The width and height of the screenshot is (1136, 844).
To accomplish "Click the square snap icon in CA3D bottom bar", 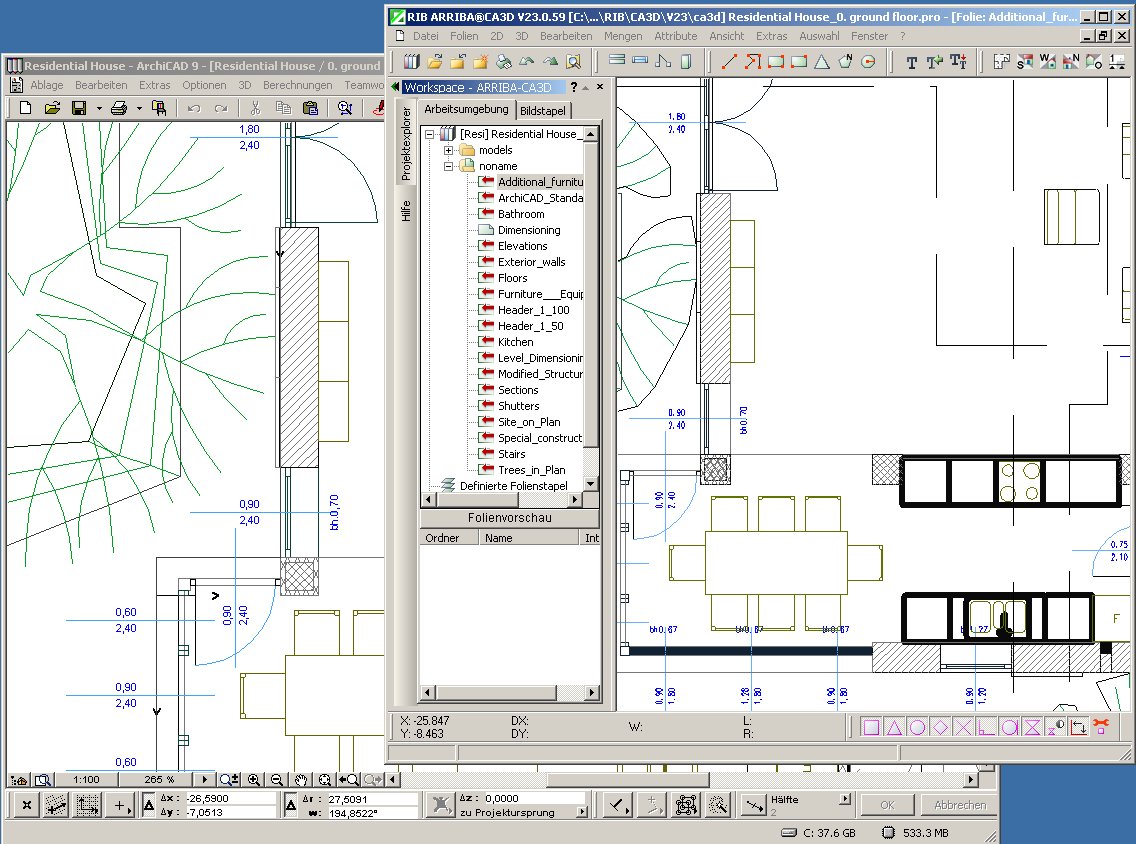I will [x=872, y=727].
